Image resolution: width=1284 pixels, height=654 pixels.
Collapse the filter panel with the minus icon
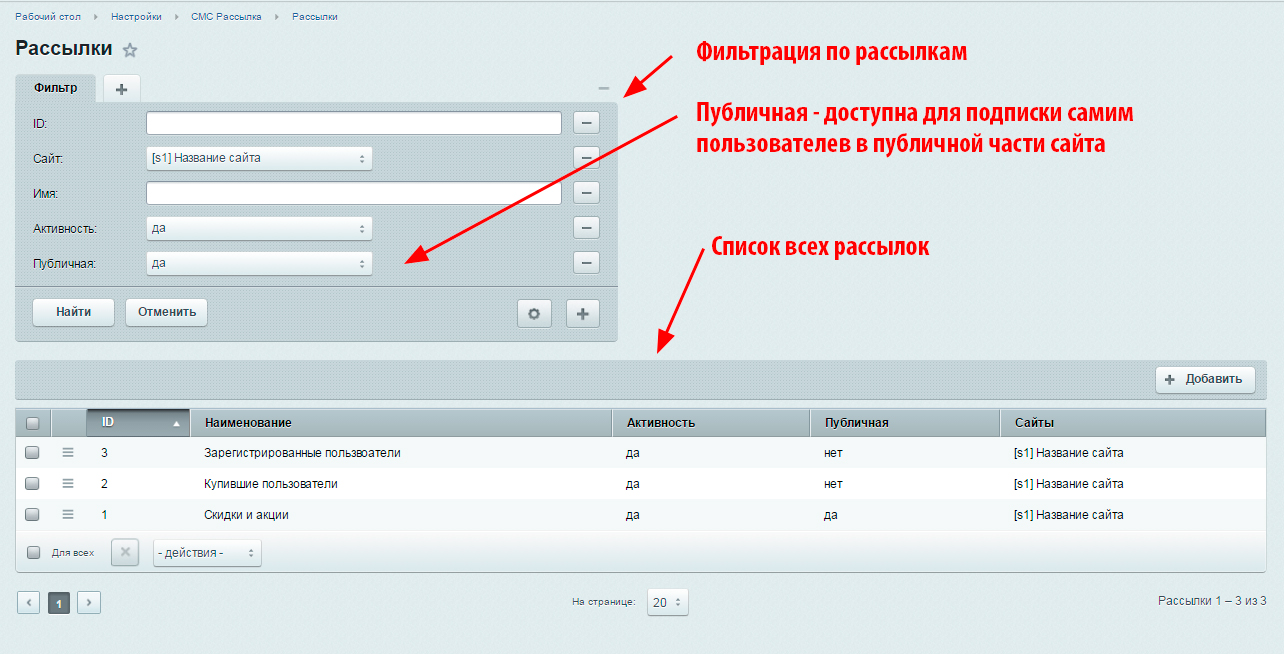click(x=603, y=88)
